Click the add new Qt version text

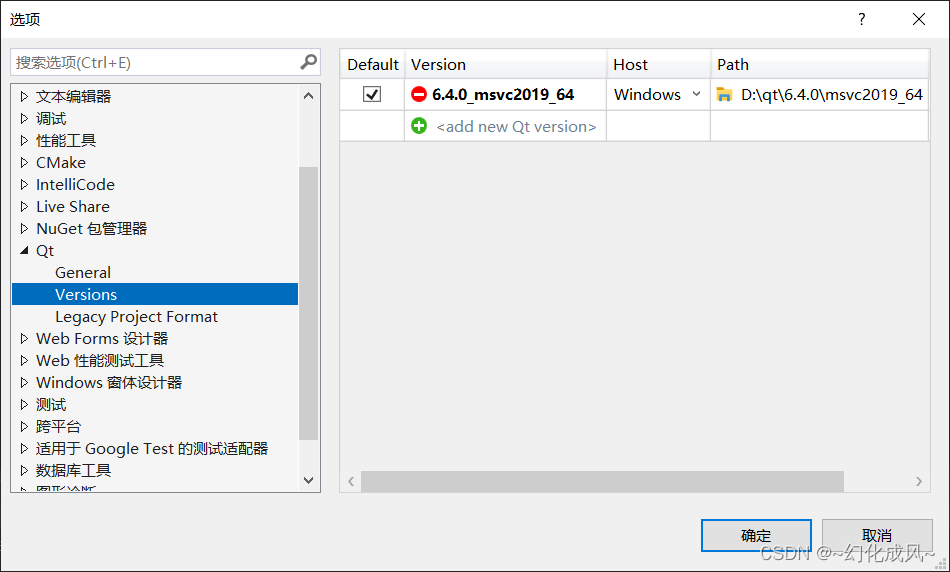coord(516,127)
